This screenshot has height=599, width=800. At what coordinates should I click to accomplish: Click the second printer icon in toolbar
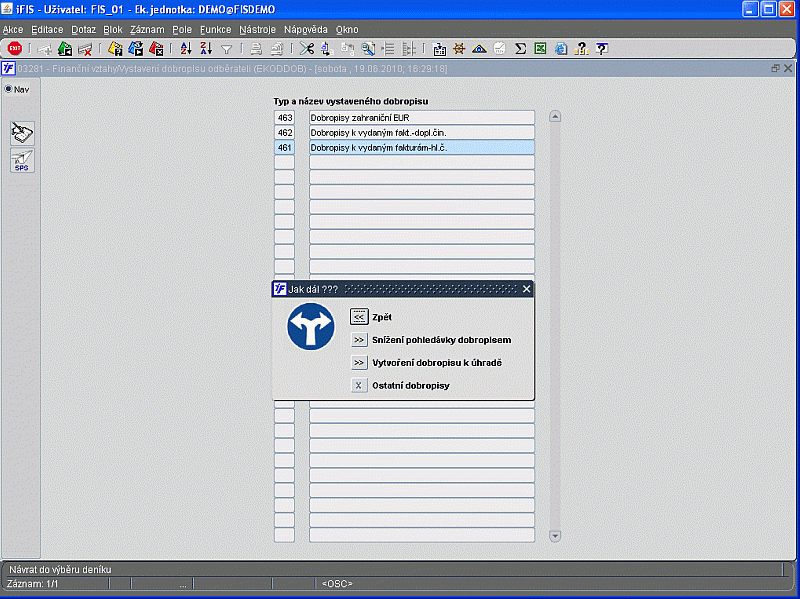(x=277, y=49)
